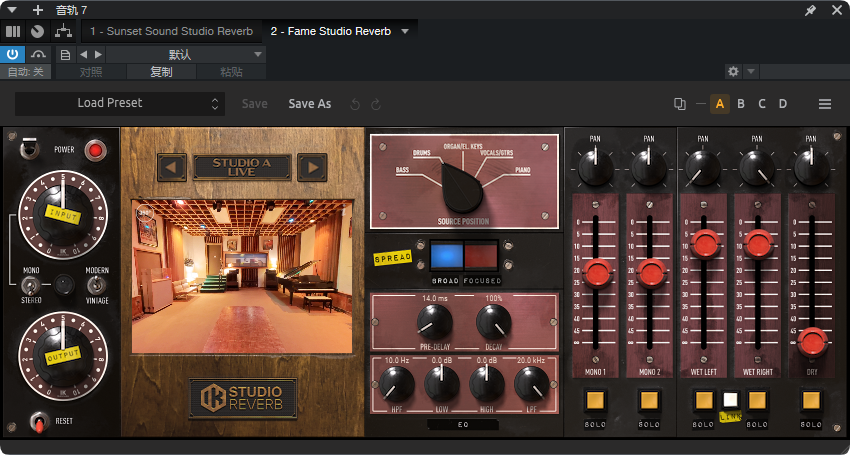
Task: Click the LPF knob
Action: click(x=532, y=384)
